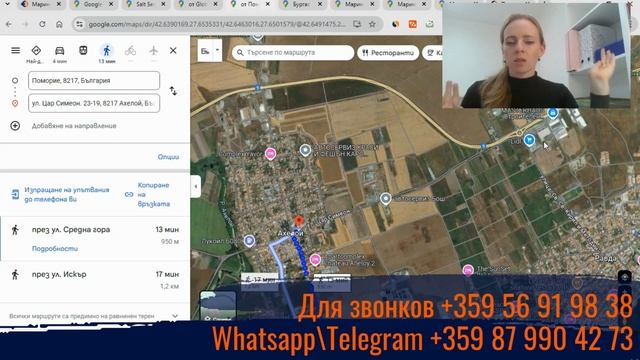This screenshot has height=360, width=640.
Task: Go forward in browser
Action: coord(25,24)
